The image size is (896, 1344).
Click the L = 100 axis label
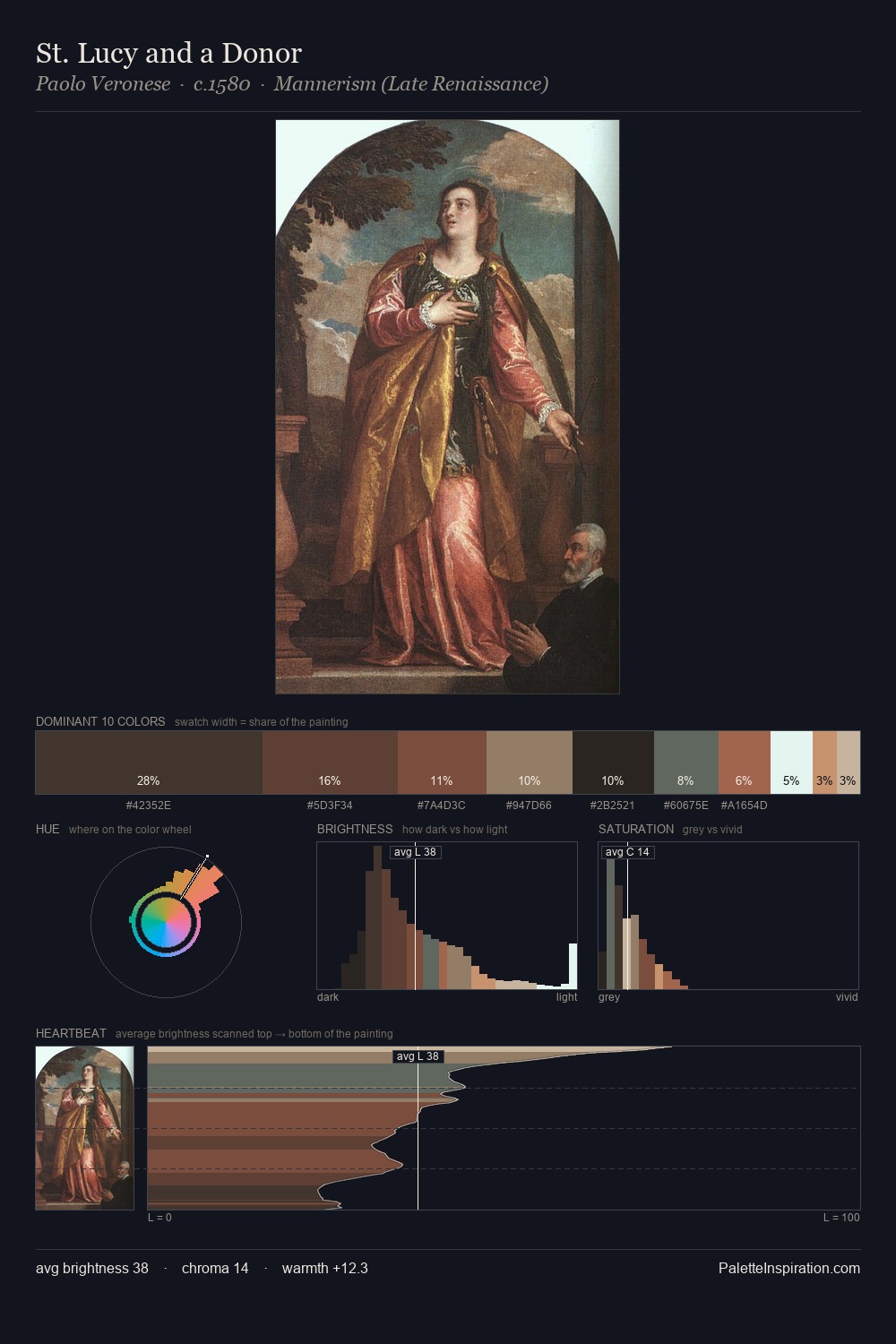841,1218
